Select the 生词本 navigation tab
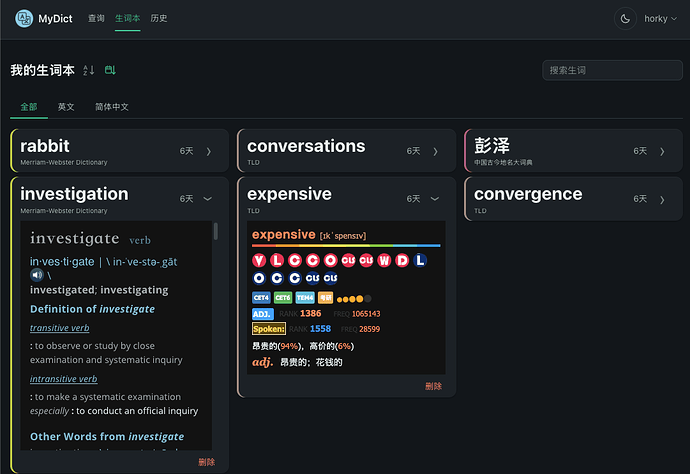Screen dimensions: 690x474 click(x=128, y=18)
